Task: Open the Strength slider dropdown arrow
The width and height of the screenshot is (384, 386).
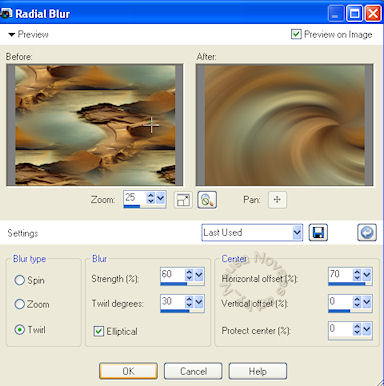Action: tap(199, 275)
